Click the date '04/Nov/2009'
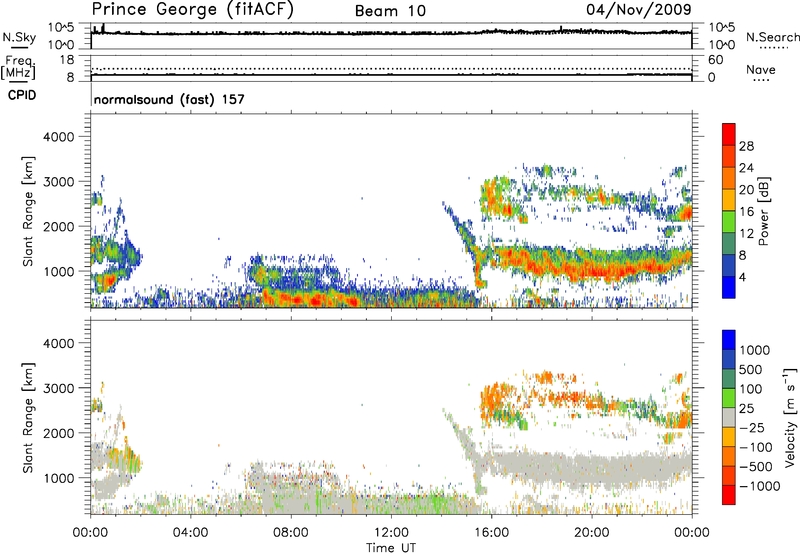The height and width of the screenshot is (554, 800). pos(639,9)
